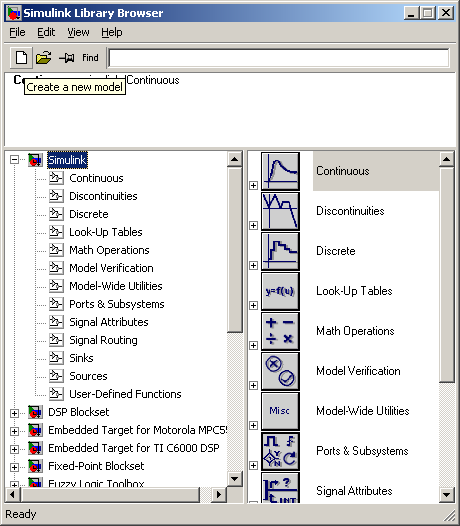Viewport: 460px width, 526px height.
Task: Click the Discontinuities tree node icon
Action: click(56, 196)
